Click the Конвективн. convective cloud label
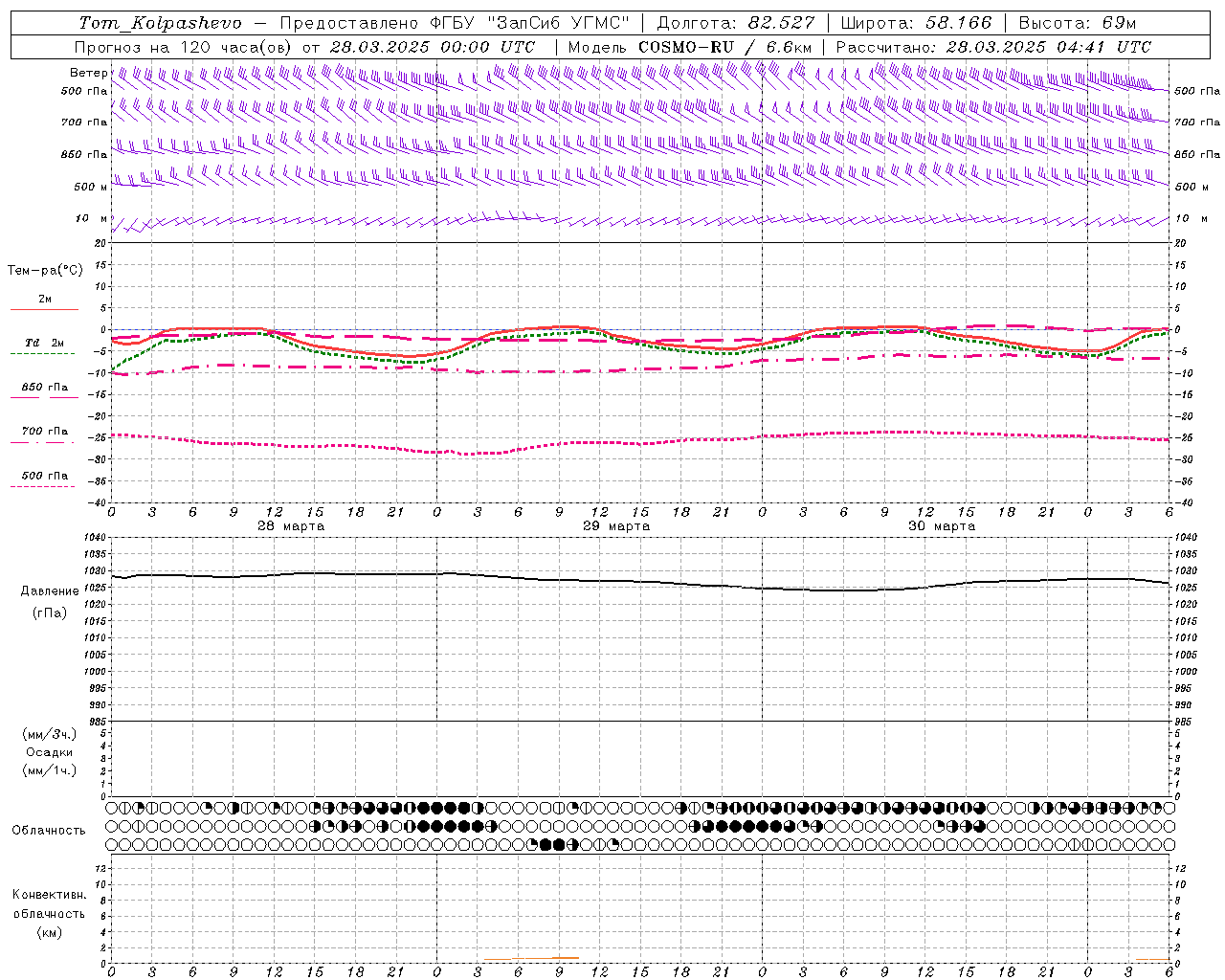1225x980 pixels. tap(49, 895)
